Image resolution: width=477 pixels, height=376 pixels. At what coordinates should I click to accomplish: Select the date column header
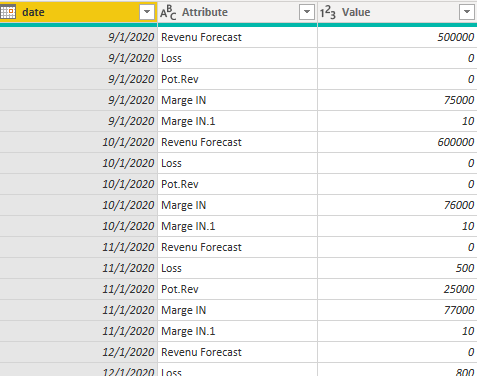tap(78, 12)
